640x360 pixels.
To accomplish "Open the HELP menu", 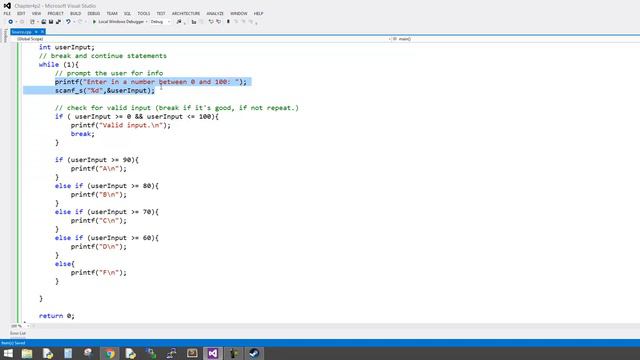I will (x=259, y=13).
